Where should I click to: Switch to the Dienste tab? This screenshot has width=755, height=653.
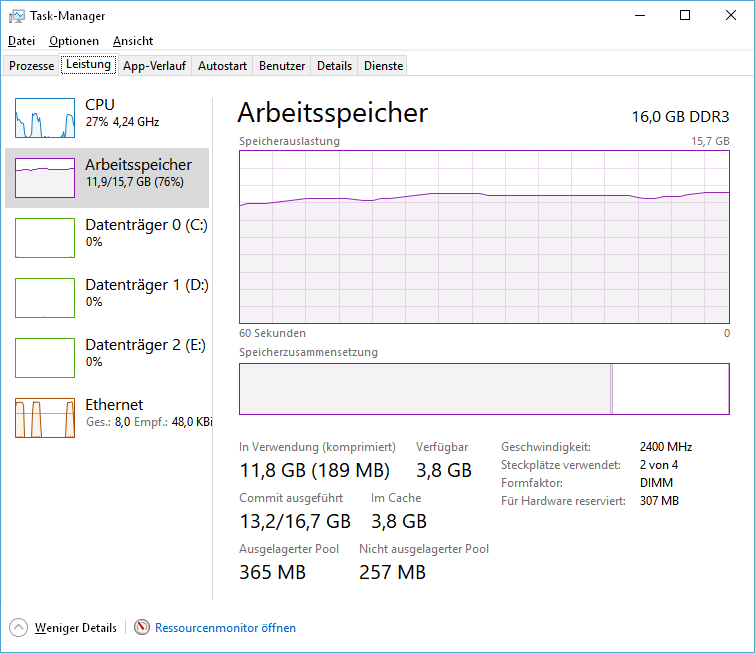[384, 66]
